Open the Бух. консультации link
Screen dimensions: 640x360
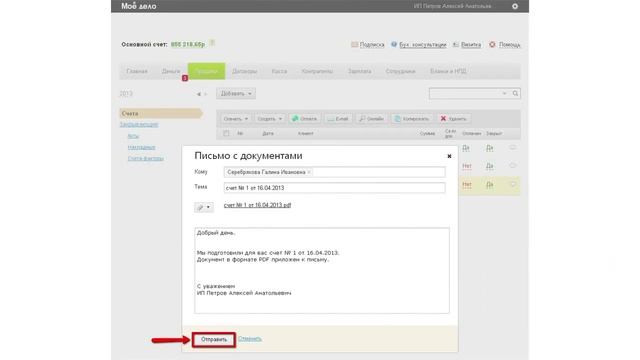point(422,45)
